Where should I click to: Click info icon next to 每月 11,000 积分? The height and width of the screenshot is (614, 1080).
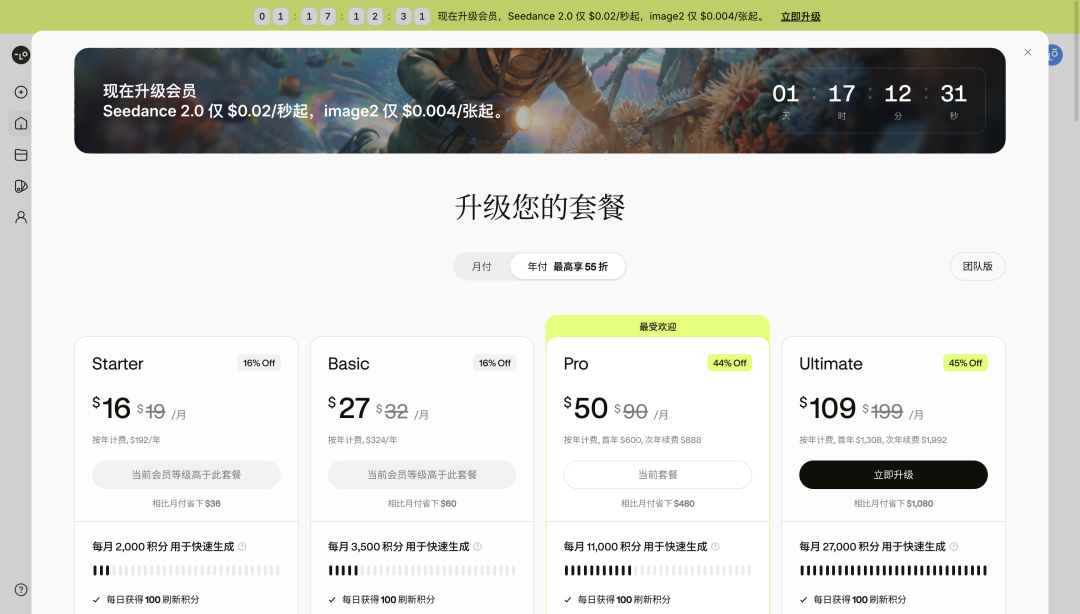[715, 546]
